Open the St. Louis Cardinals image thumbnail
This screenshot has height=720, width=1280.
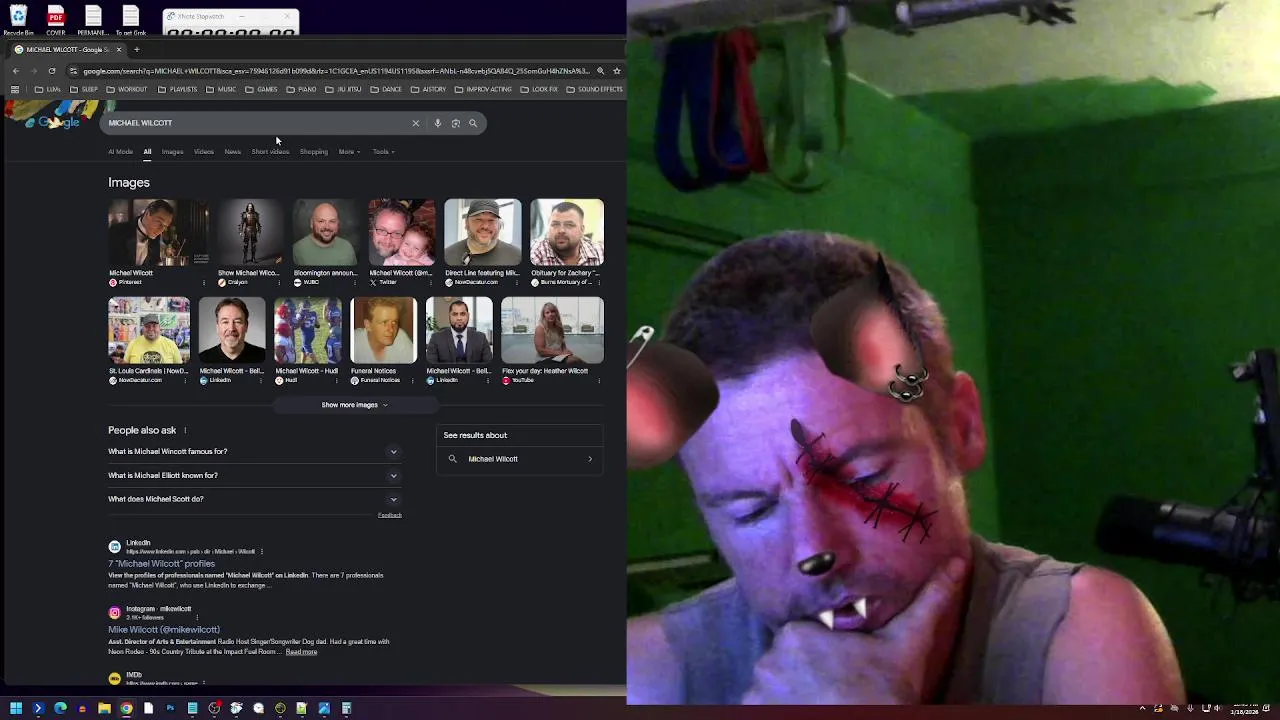[149, 330]
